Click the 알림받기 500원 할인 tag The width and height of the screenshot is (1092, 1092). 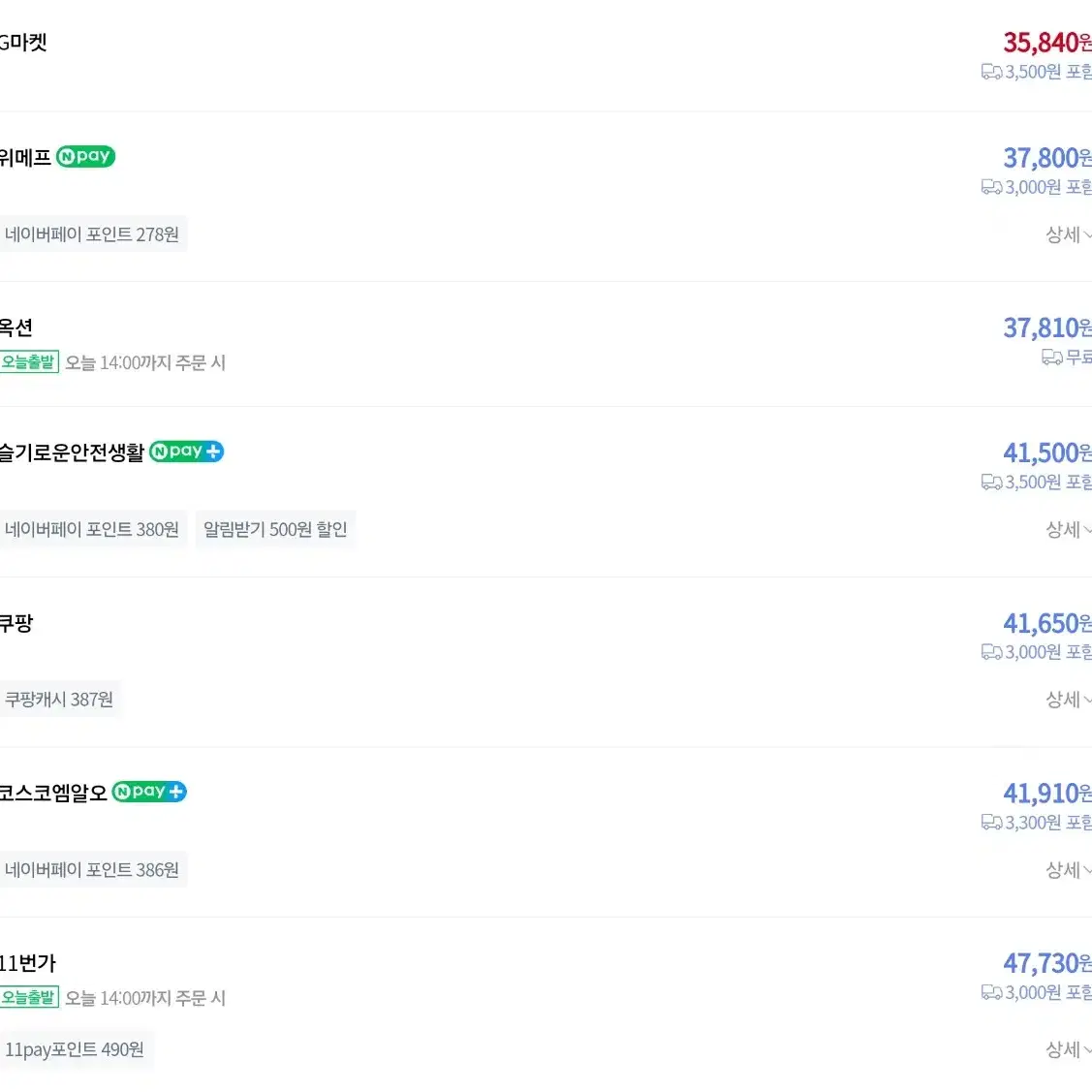275,529
